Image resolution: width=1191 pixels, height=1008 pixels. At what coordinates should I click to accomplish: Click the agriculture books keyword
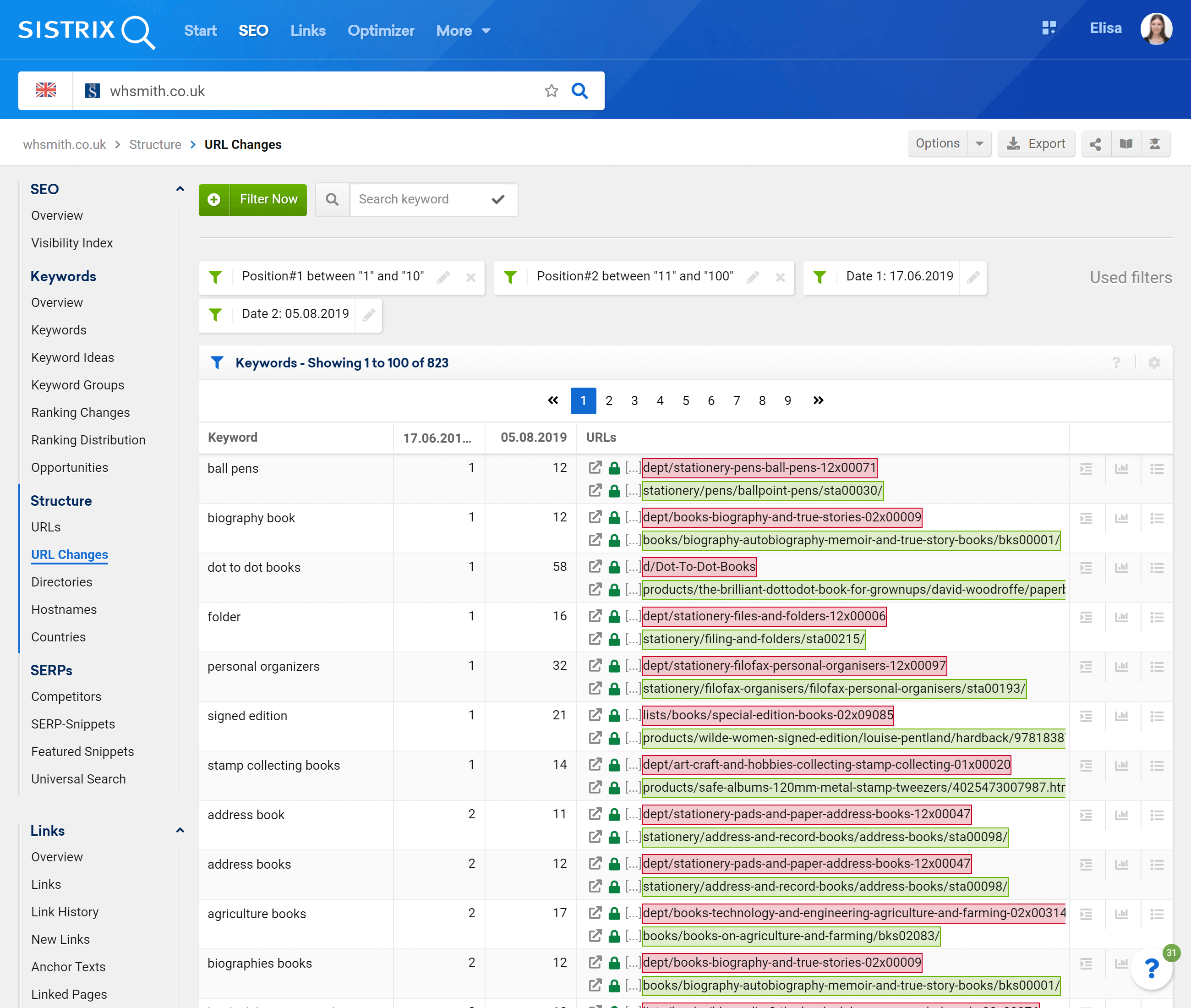pyautogui.click(x=257, y=914)
